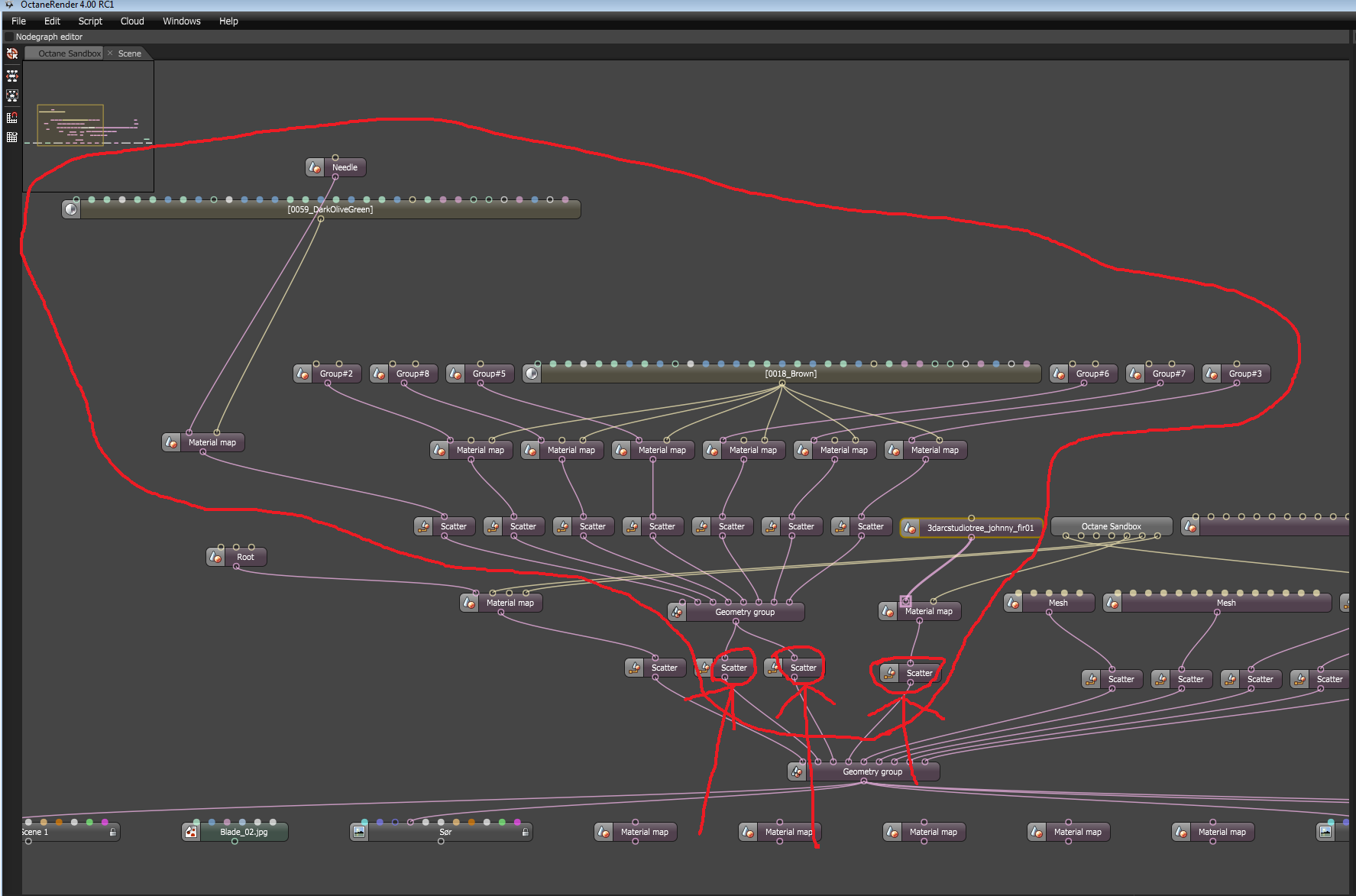Click the 3darcstudiotree_johnny_fir01 node icon
The image size is (1356, 896).
[x=910, y=528]
